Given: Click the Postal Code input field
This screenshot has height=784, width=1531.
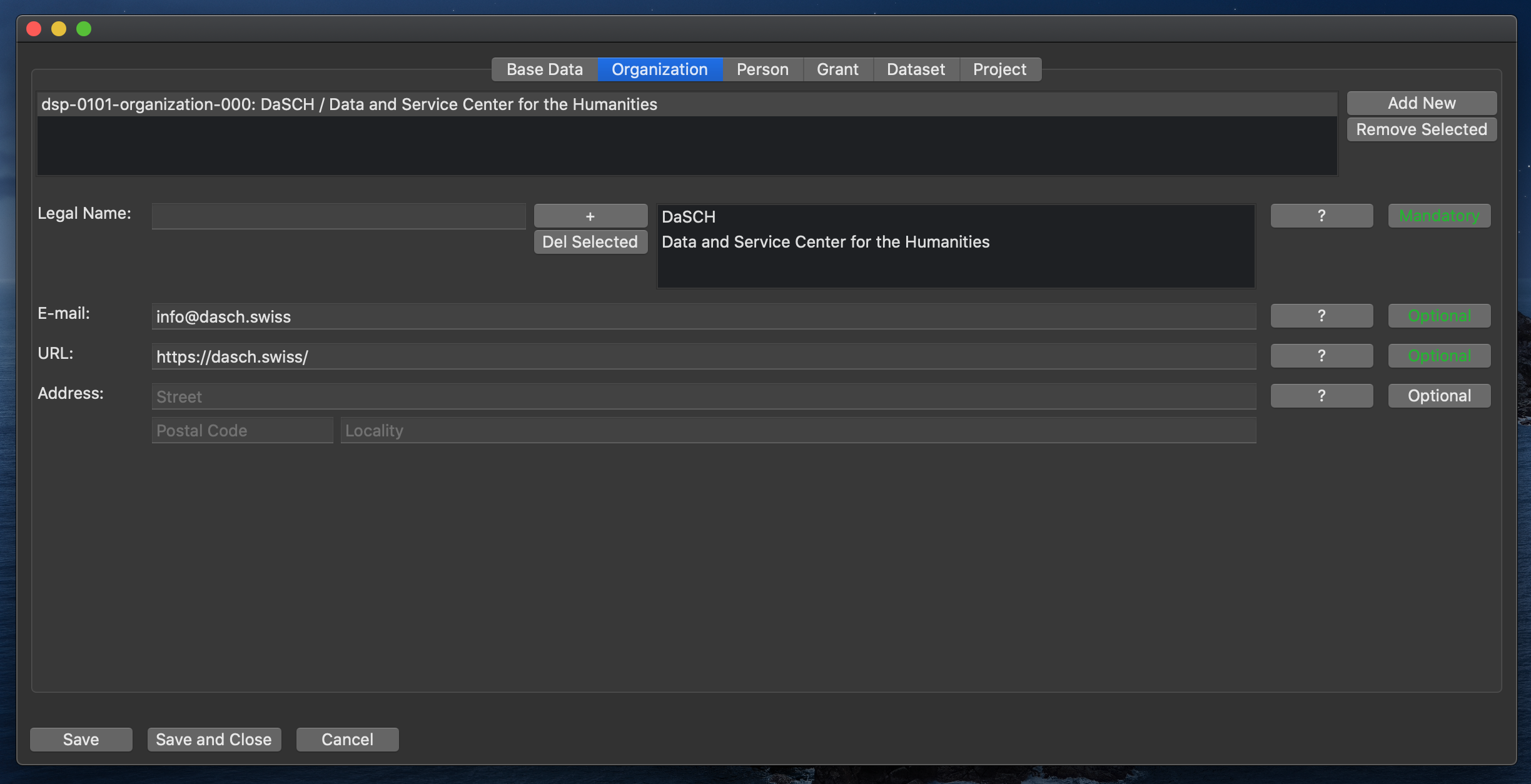Looking at the screenshot, I should 242,430.
